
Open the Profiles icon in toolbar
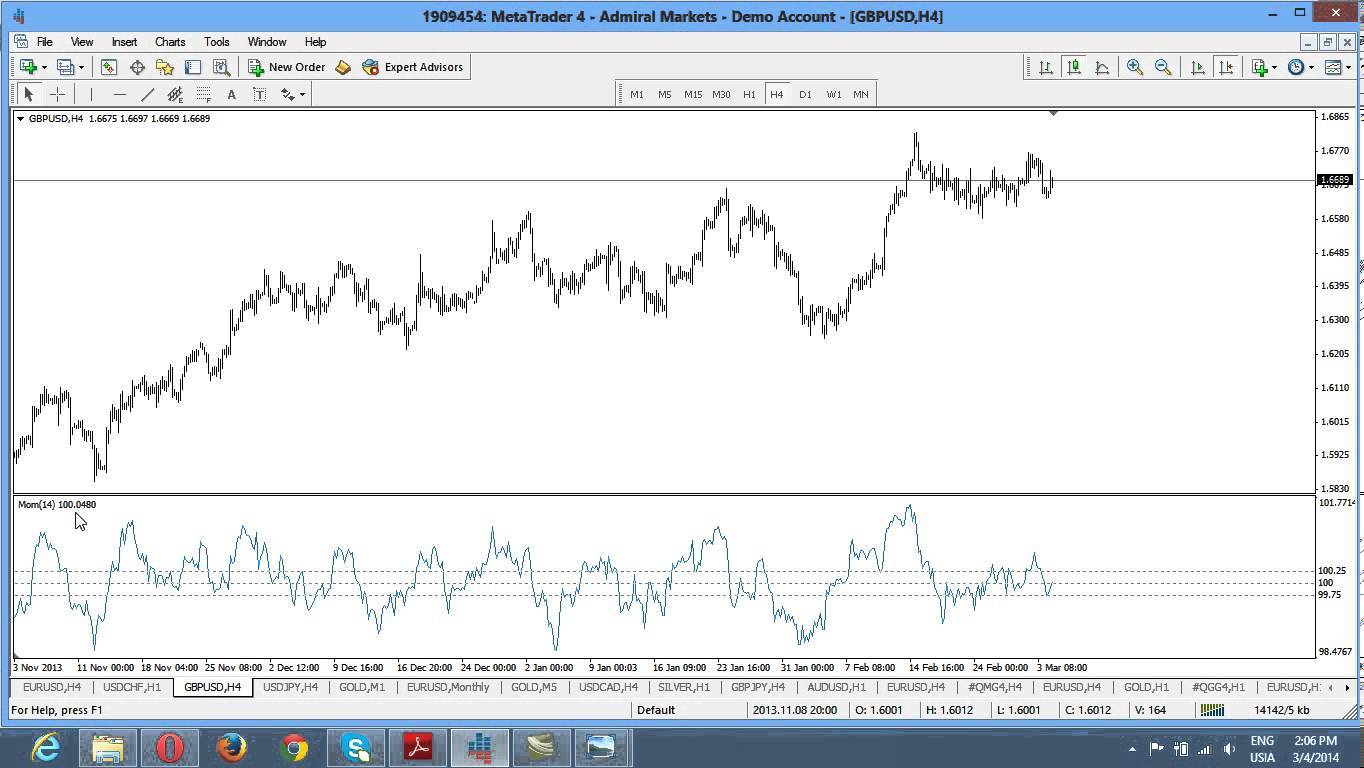65,67
